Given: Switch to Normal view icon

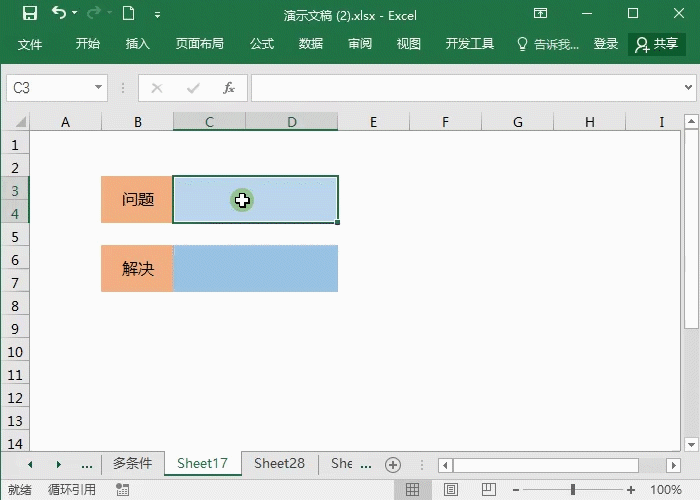Looking at the screenshot, I should coord(412,489).
